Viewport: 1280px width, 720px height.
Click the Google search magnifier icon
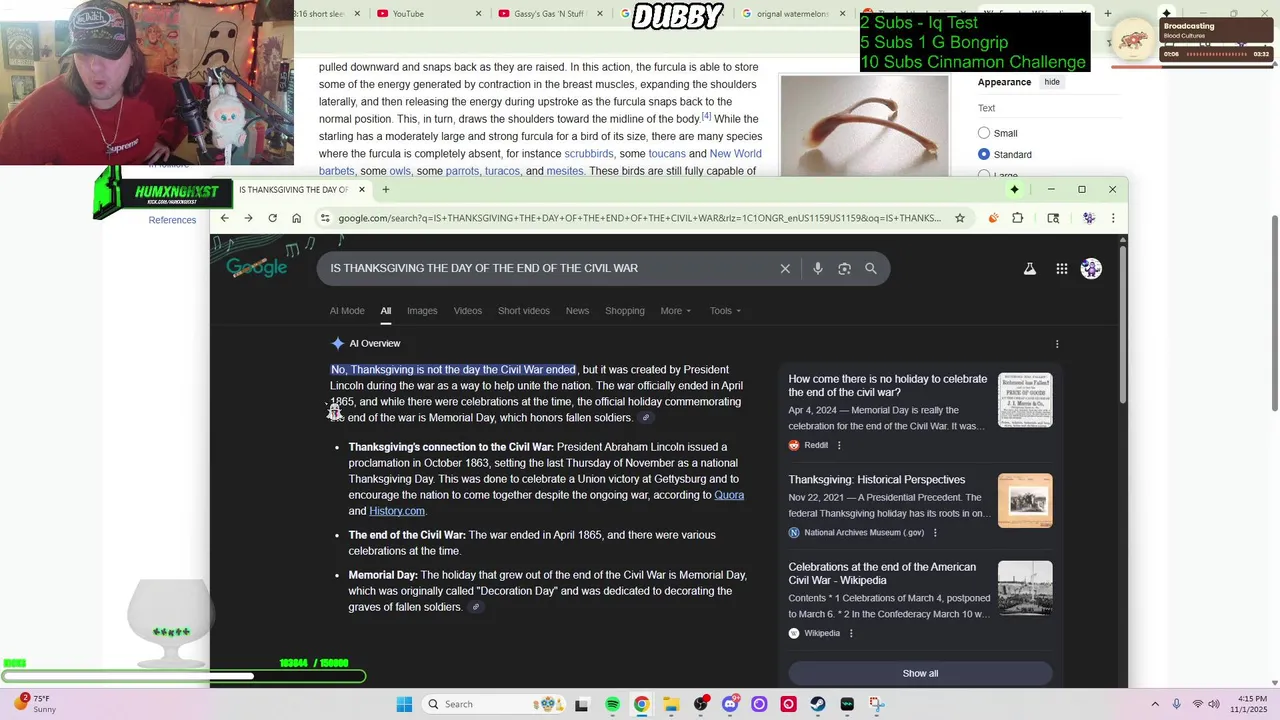click(871, 268)
